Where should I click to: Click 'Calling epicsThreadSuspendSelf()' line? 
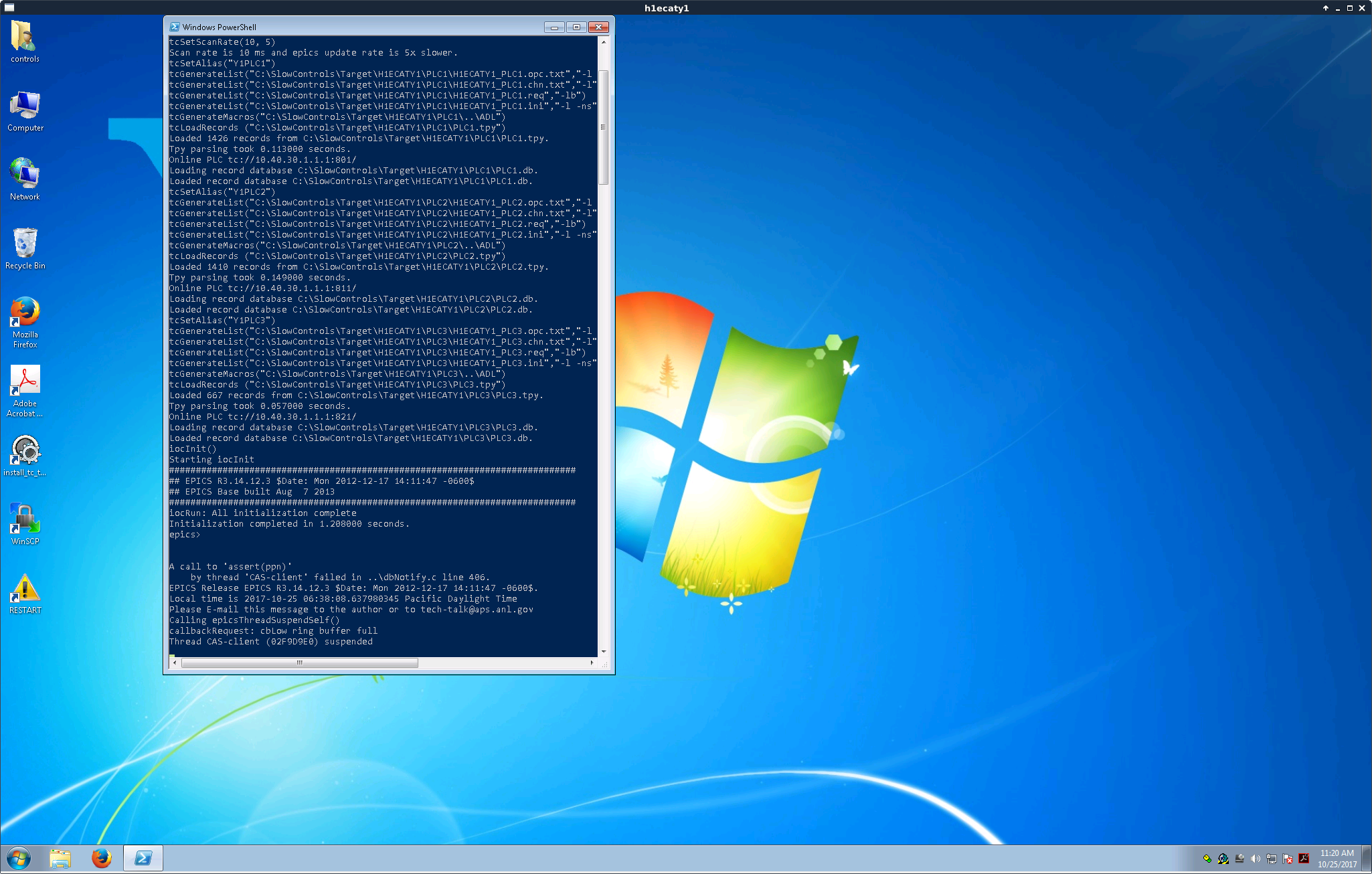(254, 620)
